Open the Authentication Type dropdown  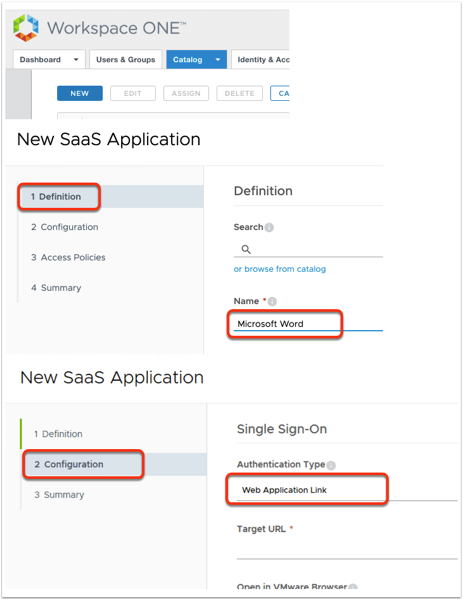[347, 490]
